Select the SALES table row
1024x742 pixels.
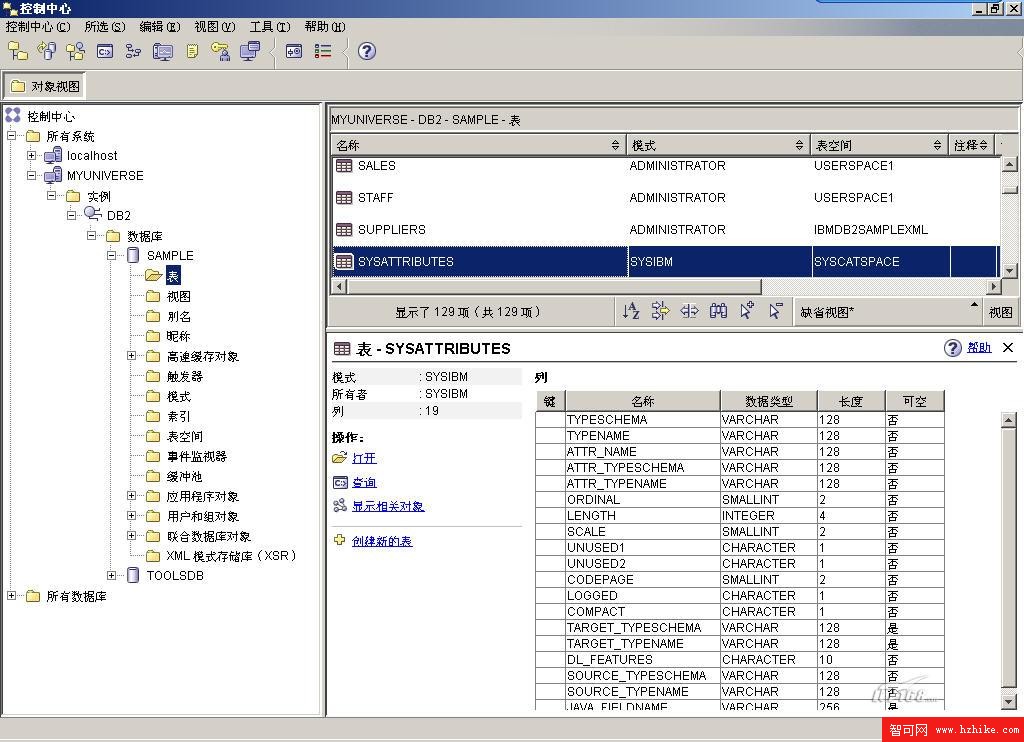(666, 166)
